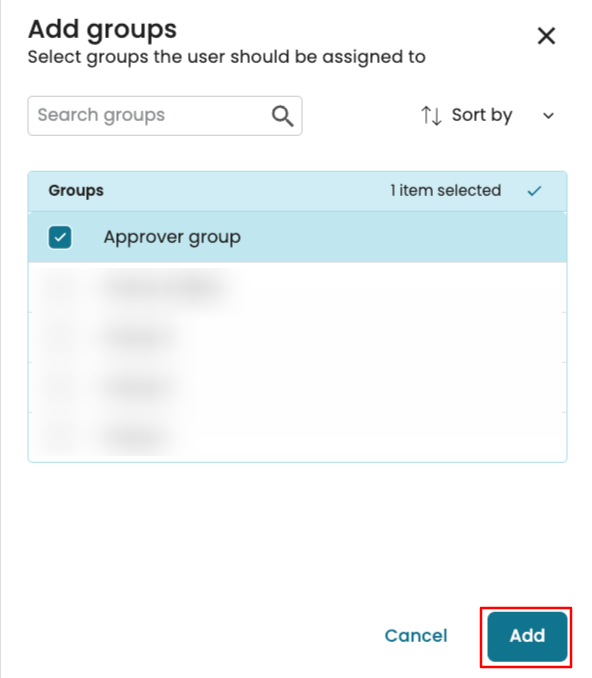Screen dimensions: 592x678
Task: Focus the Search groups input field
Action: point(165,116)
